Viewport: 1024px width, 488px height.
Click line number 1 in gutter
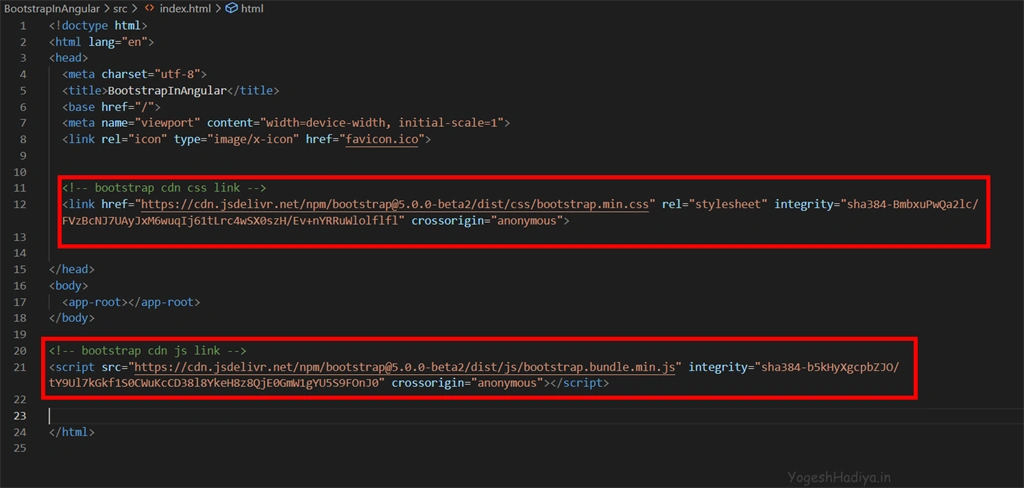click(x=23, y=25)
